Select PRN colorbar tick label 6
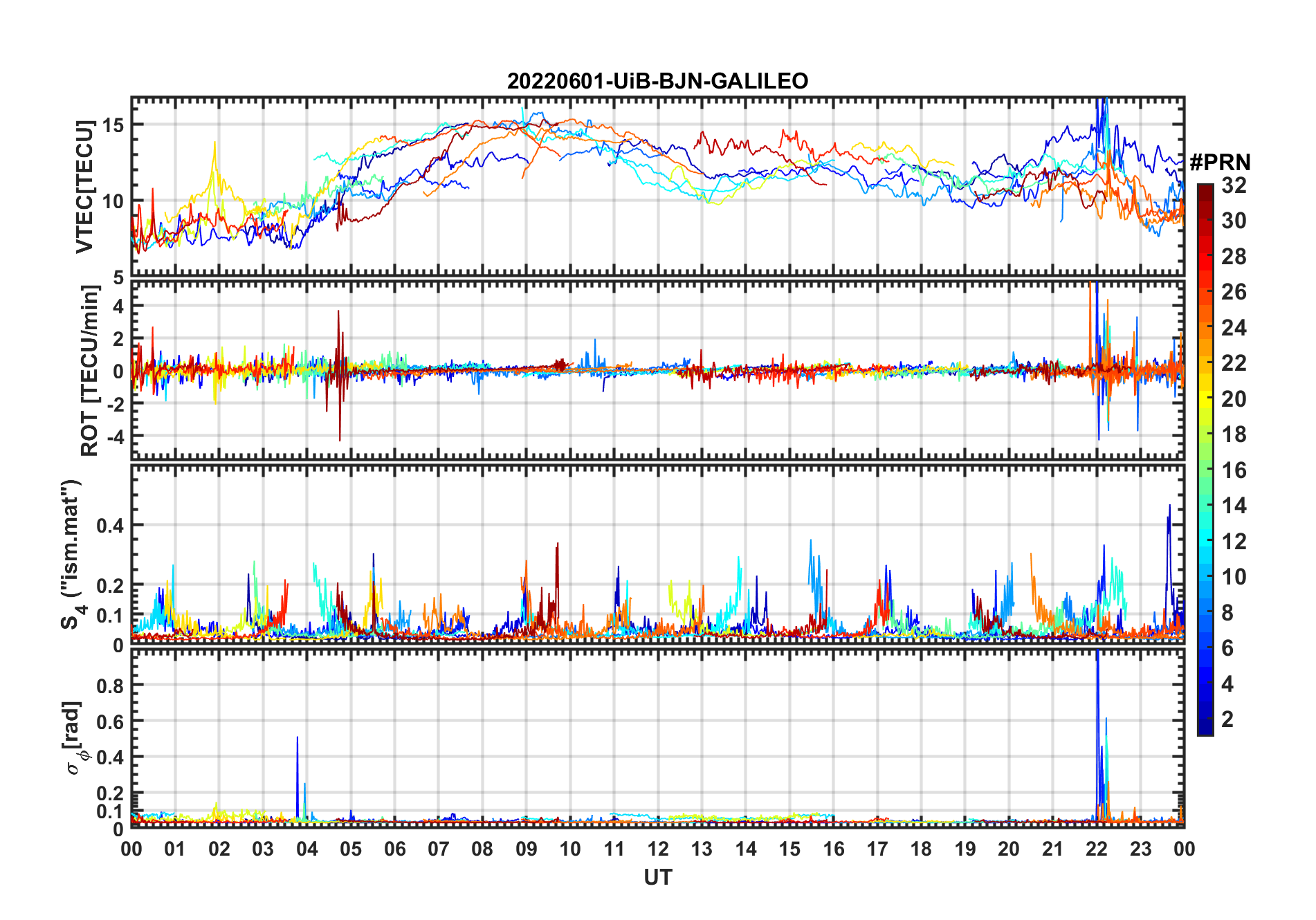 [x=1227, y=648]
